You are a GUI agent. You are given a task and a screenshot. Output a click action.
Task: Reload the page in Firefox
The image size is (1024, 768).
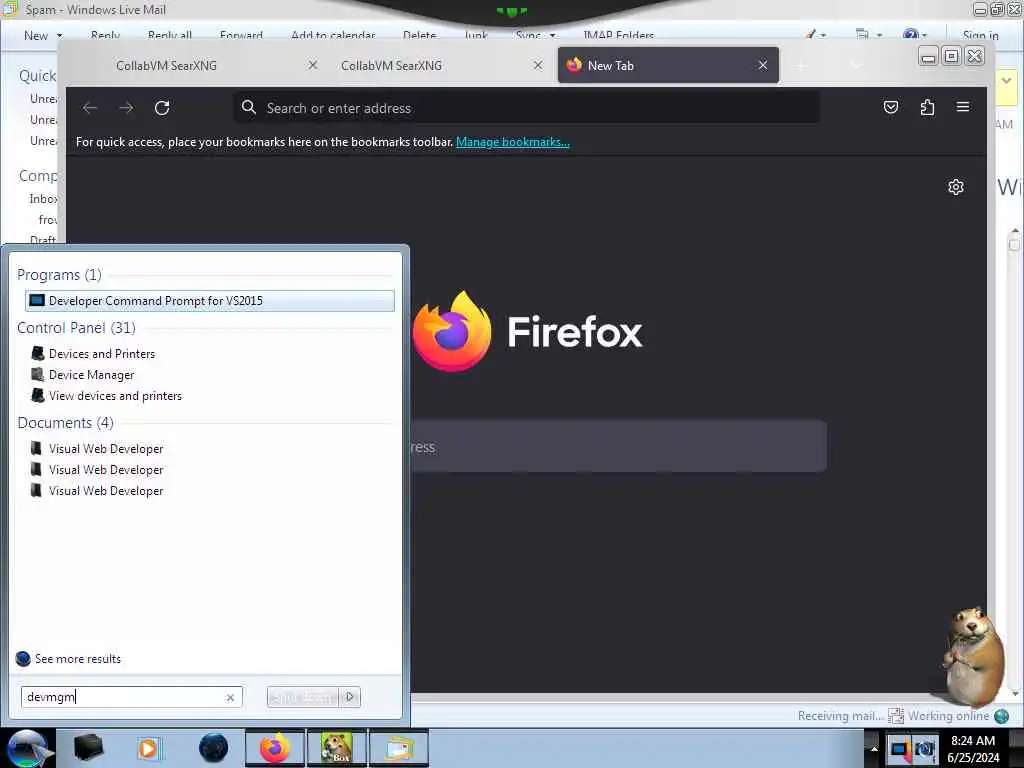(x=162, y=108)
